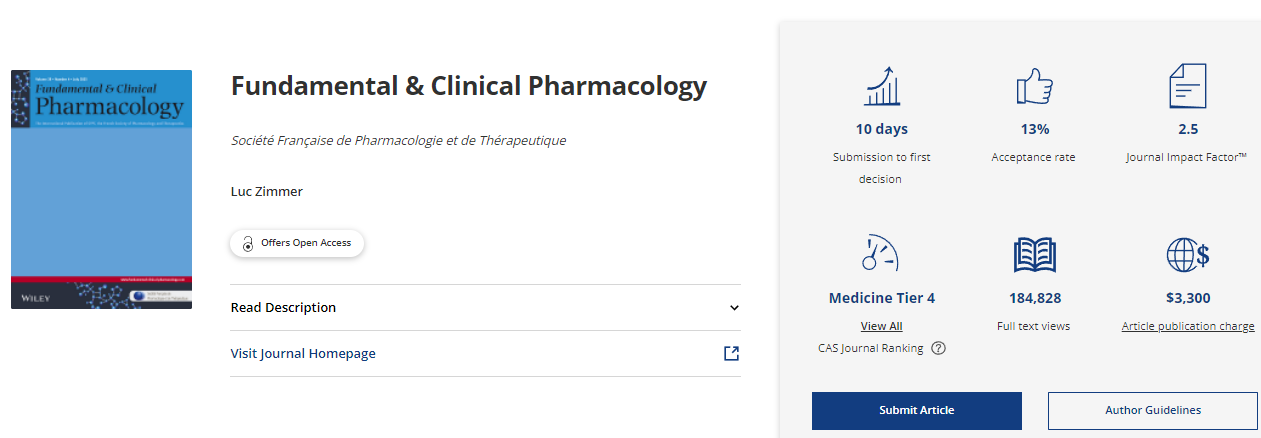Click the open access padlock icon

(x=248, y=243)
